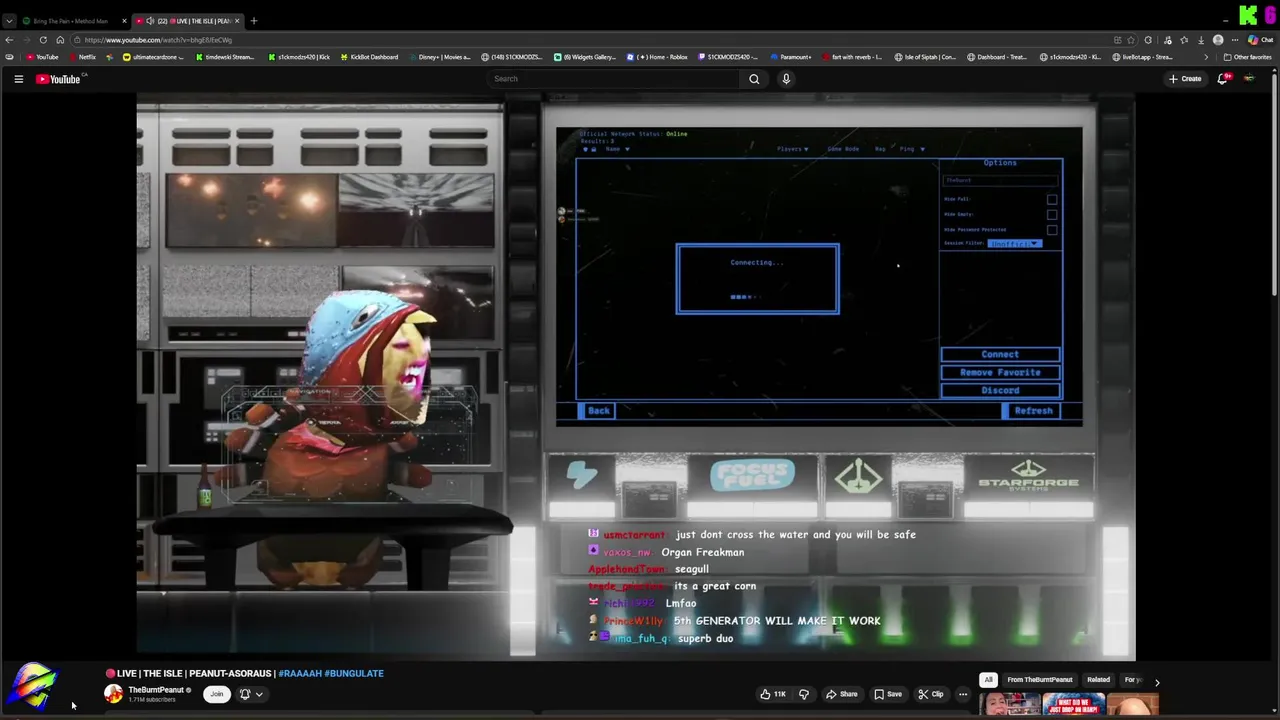Click the Join membership button

[x=216, y=694]
